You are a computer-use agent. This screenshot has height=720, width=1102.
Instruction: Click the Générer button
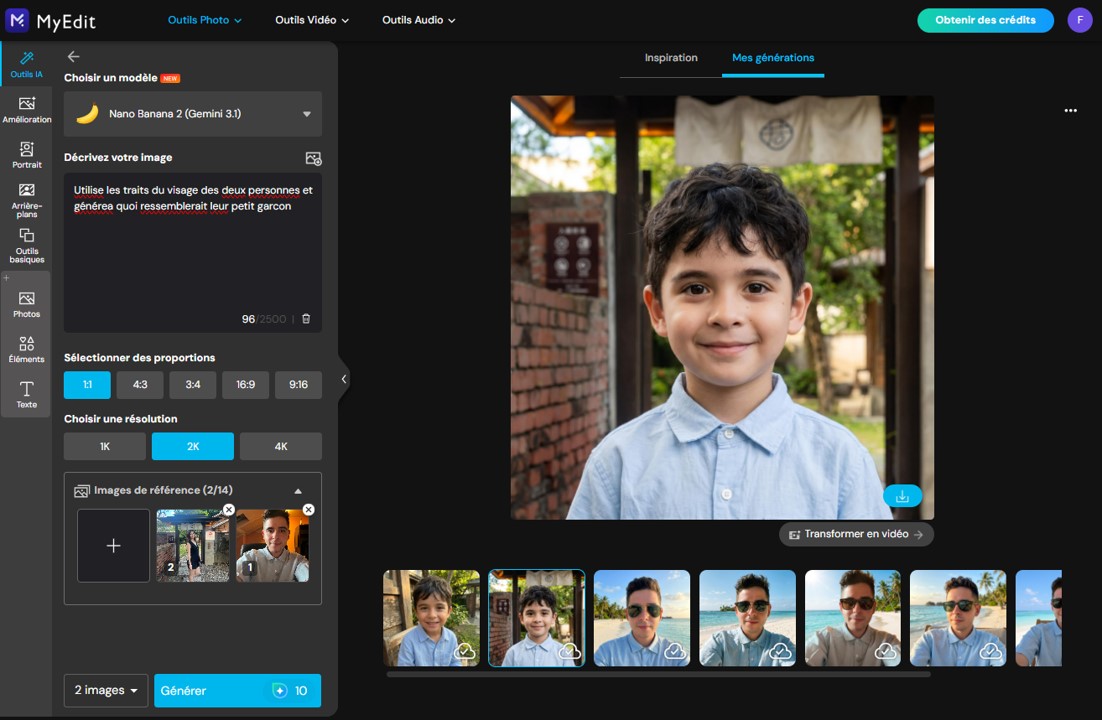coord(238,690)
